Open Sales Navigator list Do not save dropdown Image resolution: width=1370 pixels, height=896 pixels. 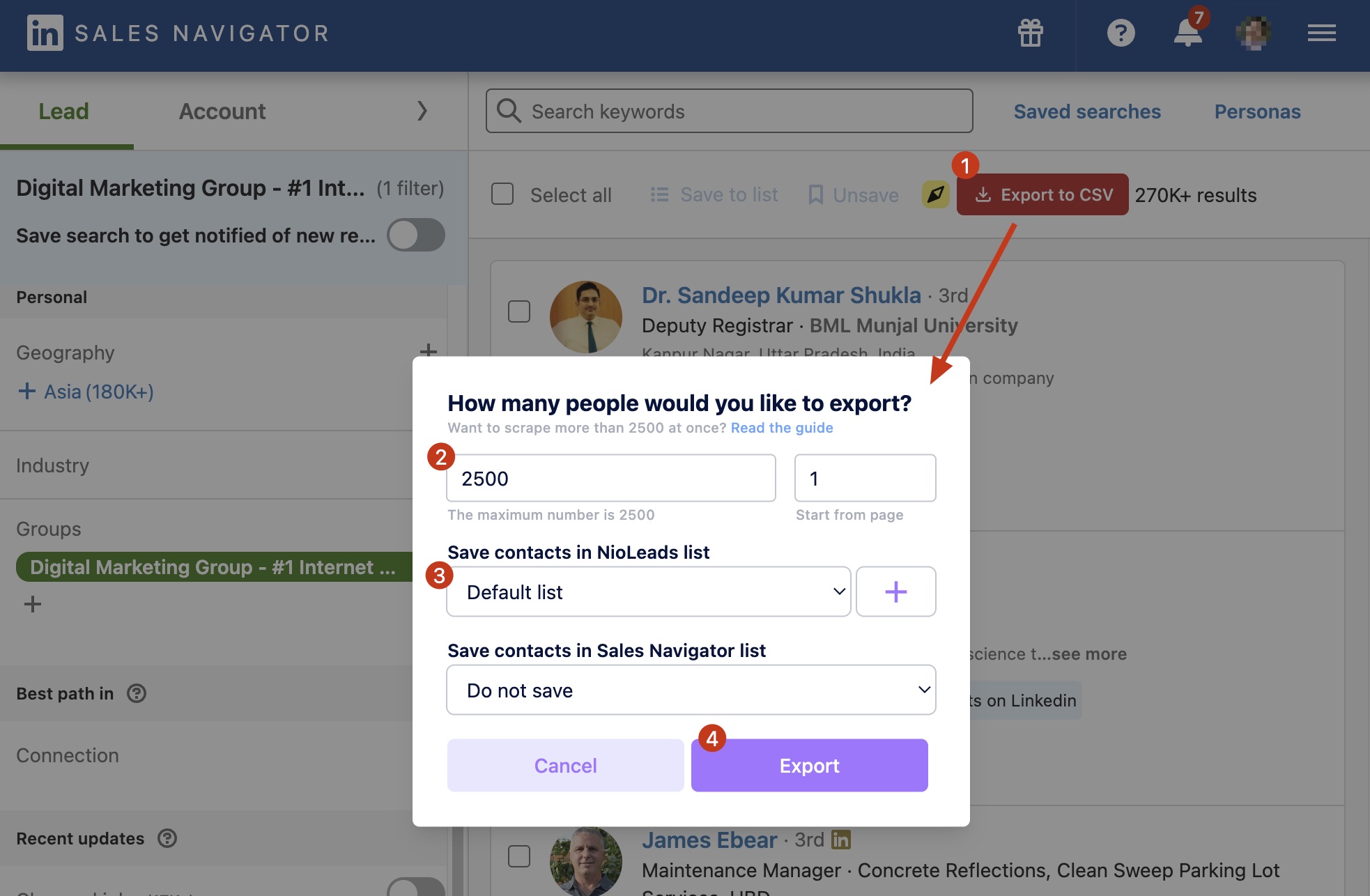click(x=691, y=690)
